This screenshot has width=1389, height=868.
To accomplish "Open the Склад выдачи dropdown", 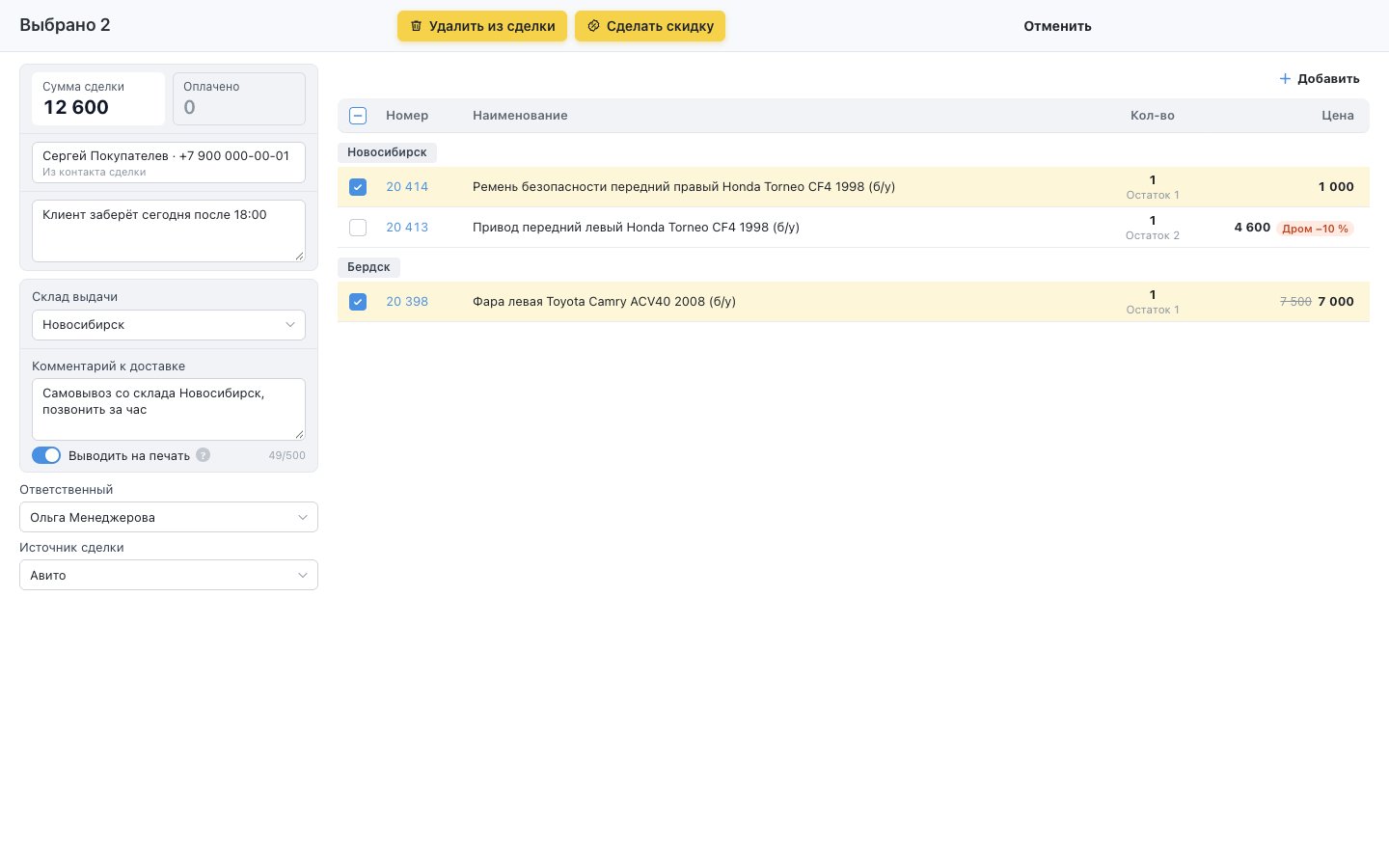I will (169, 325).
